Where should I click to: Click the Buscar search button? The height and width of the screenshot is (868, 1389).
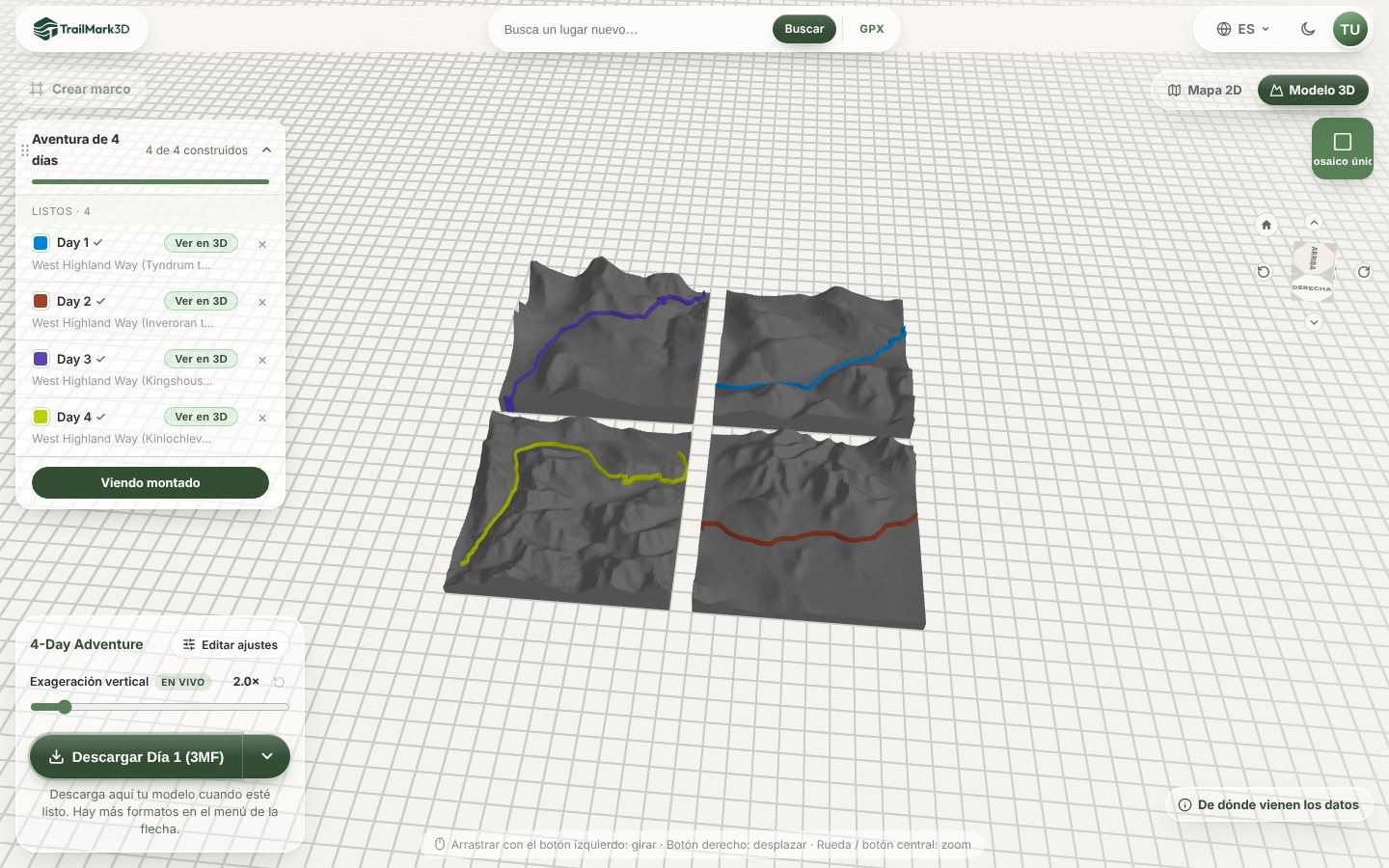coord(804,29)
